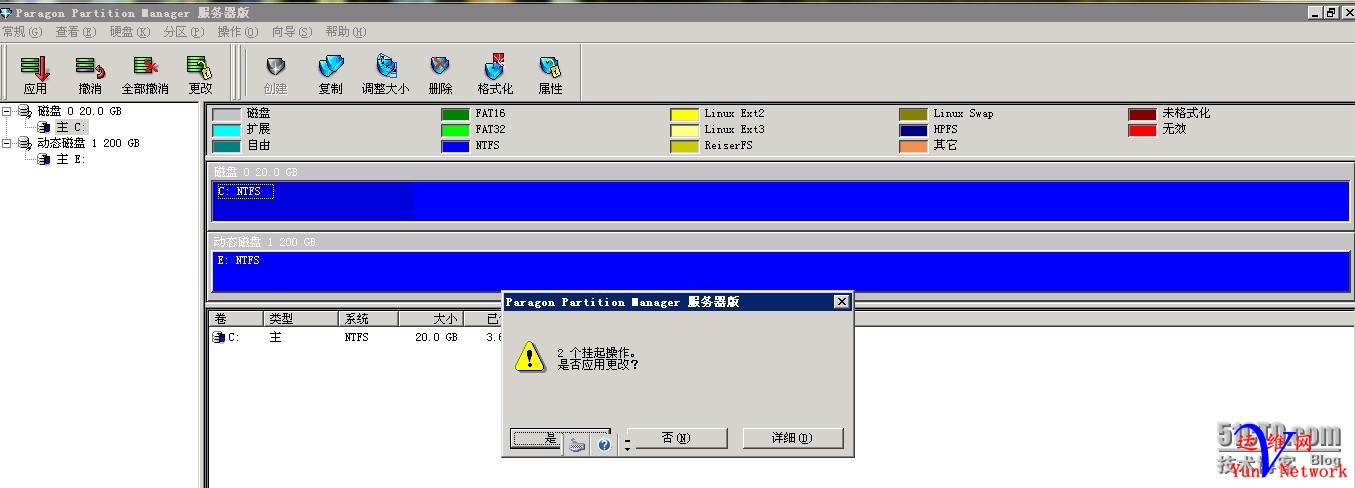
Task: Click the HPFS navy legend swatch
Action: pos(913,130)
